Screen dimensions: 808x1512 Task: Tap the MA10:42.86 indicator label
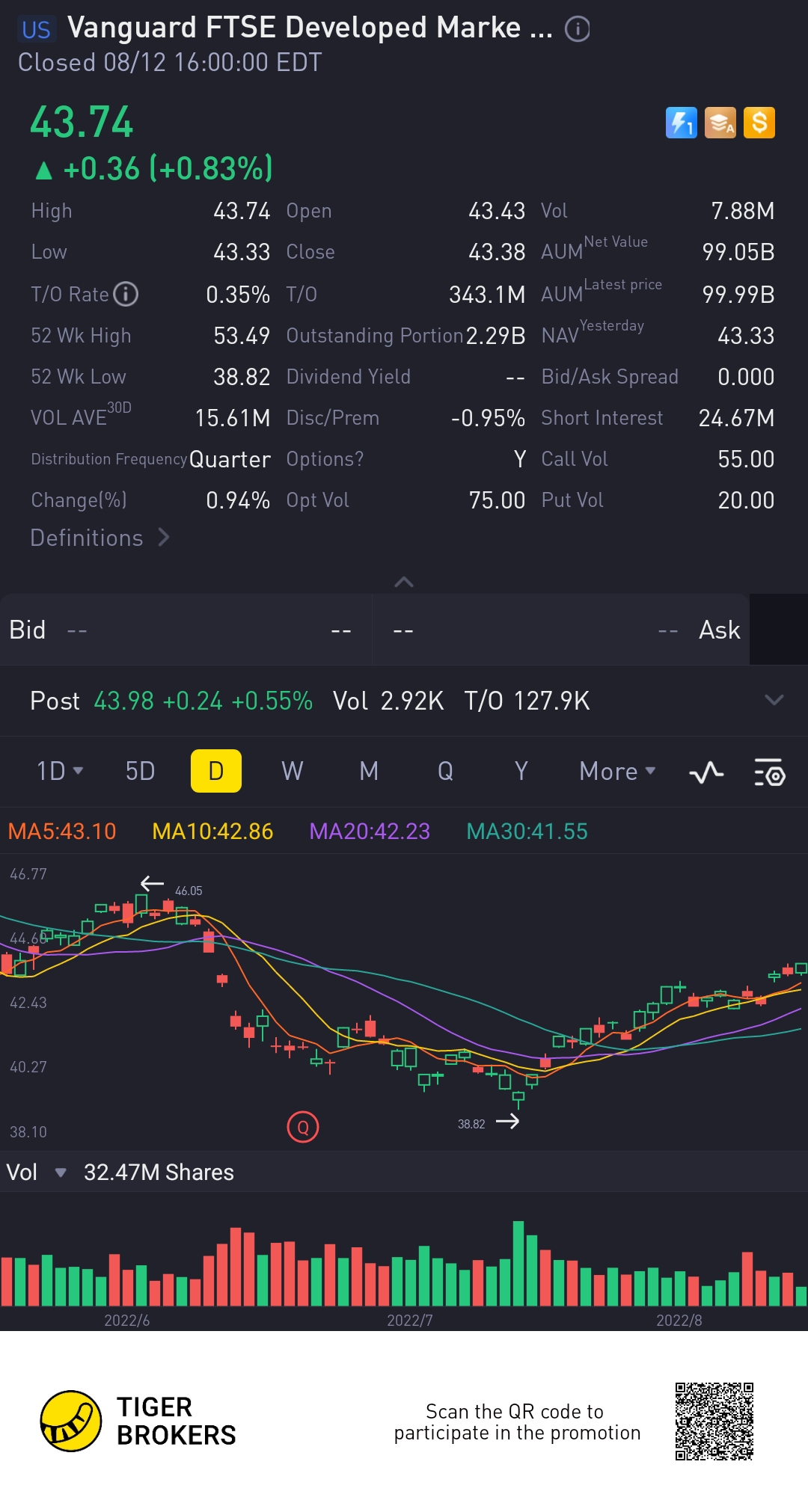pos(212,832)
